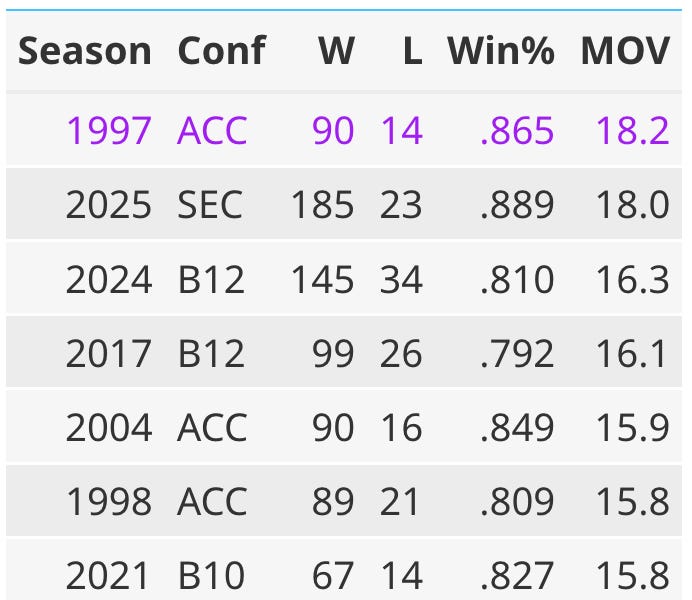
Task: Select the 1998 season cell
Action: (109, 501)
